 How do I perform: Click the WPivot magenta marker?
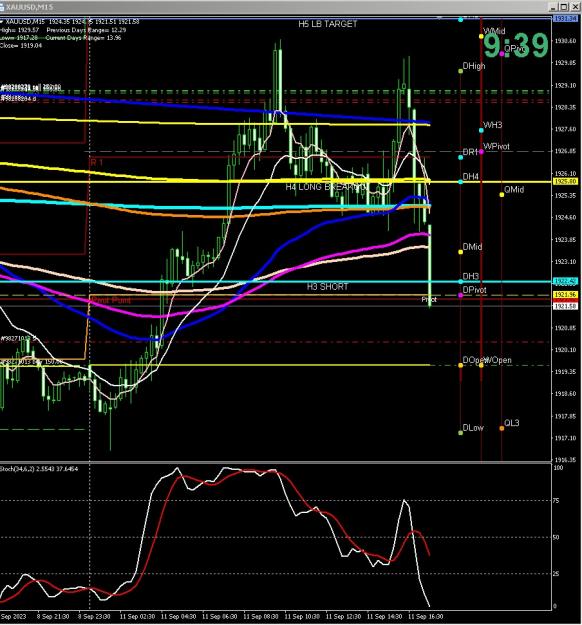(x=481, y=152)
